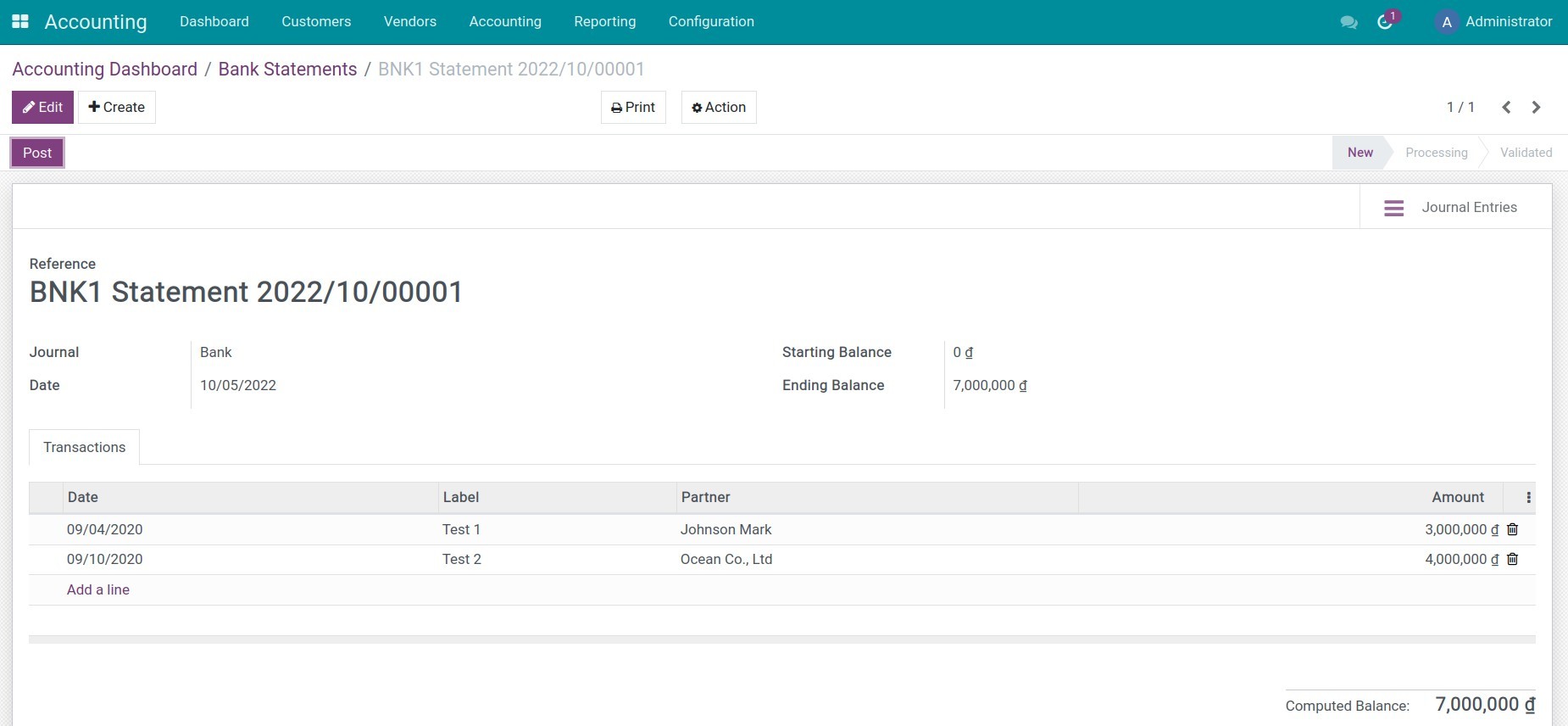Delete the Test 1 transaction line
The image size is (1568, 726).
coord(1512,529)
